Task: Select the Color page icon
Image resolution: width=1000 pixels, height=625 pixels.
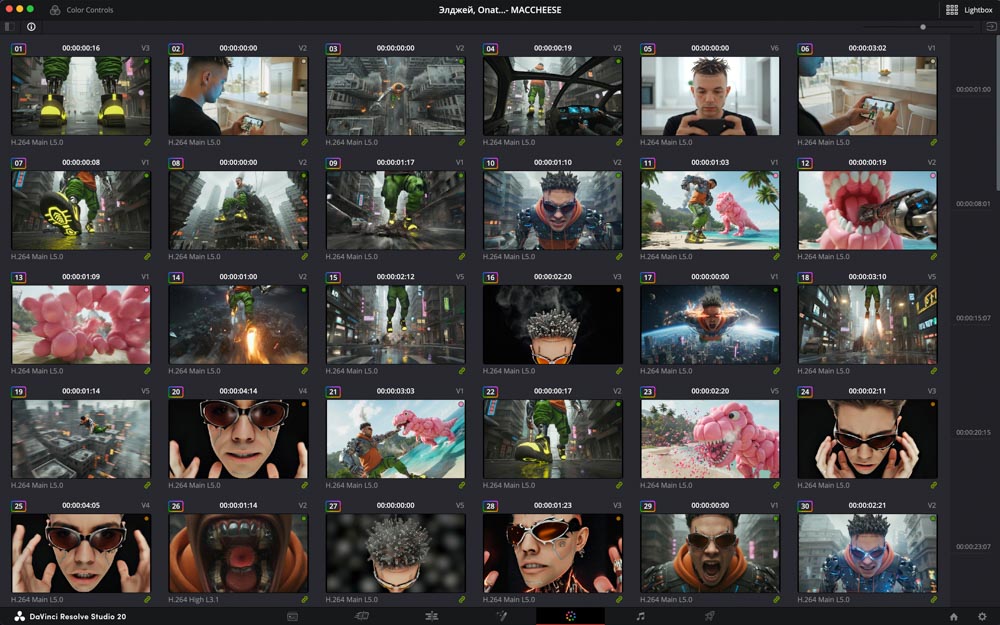Action: point(570,616)
